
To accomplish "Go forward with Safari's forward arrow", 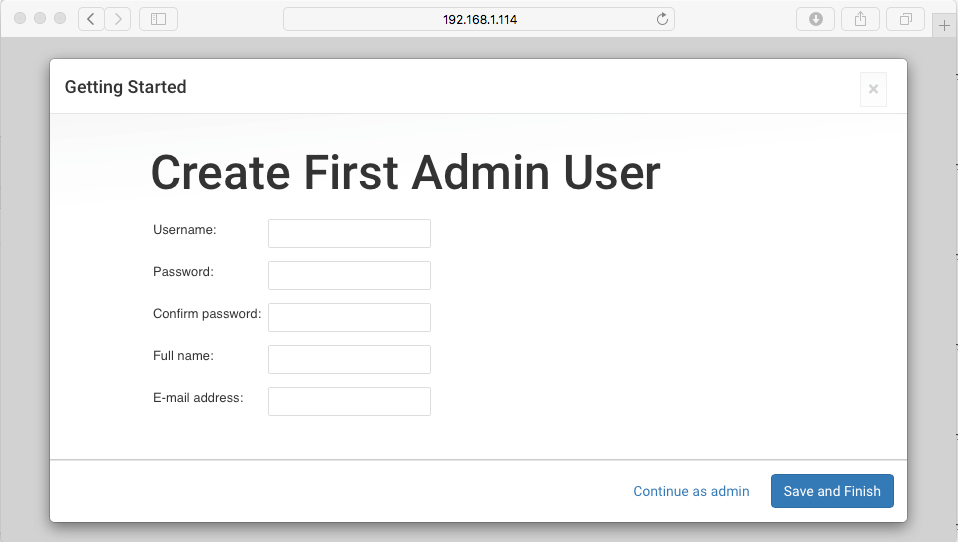I will pyautogui.click(x=118, y=19).
